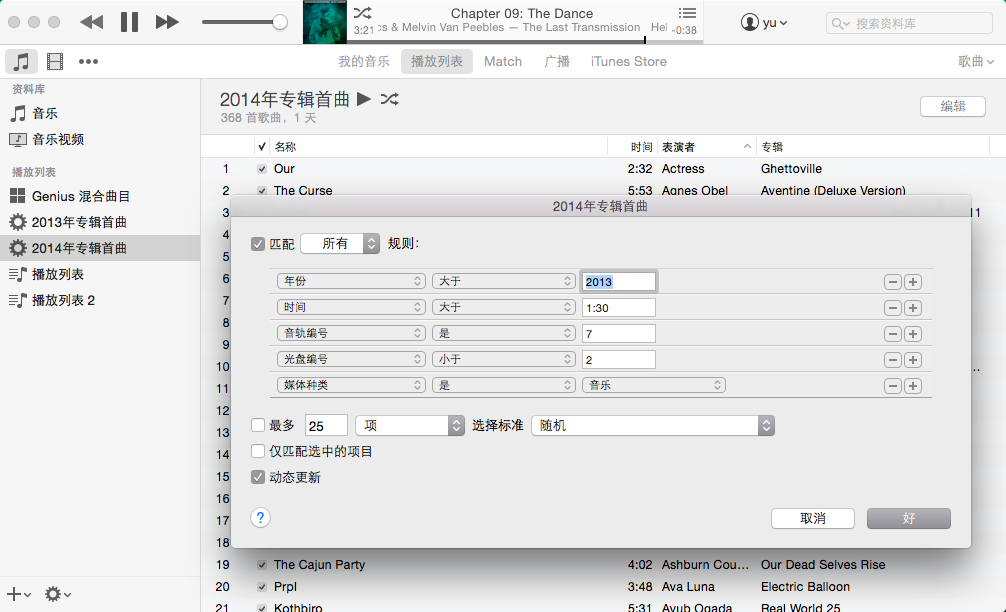Shuffle the 2014年专辑首曲 playlist

pos(389,99)
